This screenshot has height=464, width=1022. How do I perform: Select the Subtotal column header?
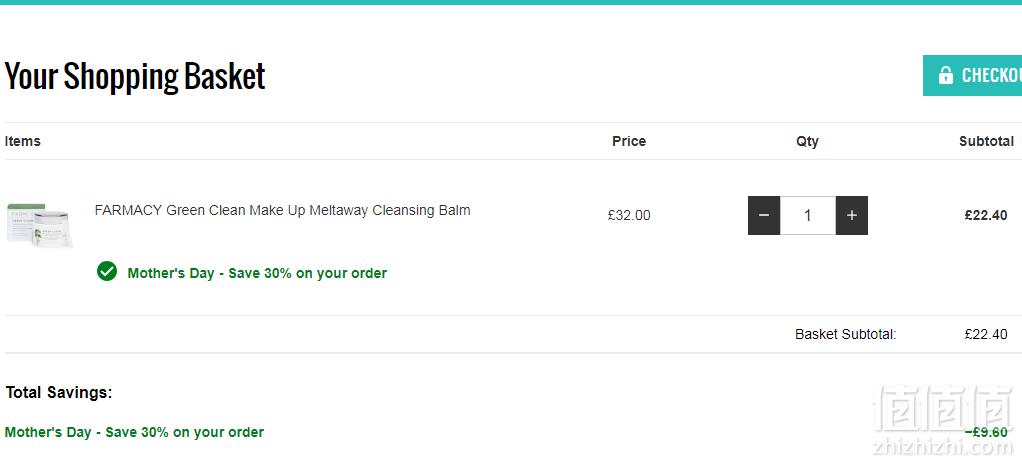986,141
